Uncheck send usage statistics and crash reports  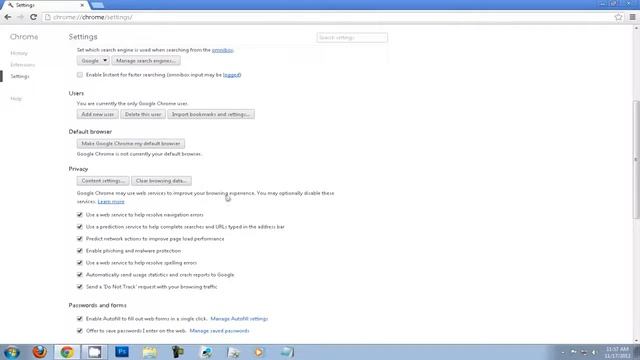(80, 275)
